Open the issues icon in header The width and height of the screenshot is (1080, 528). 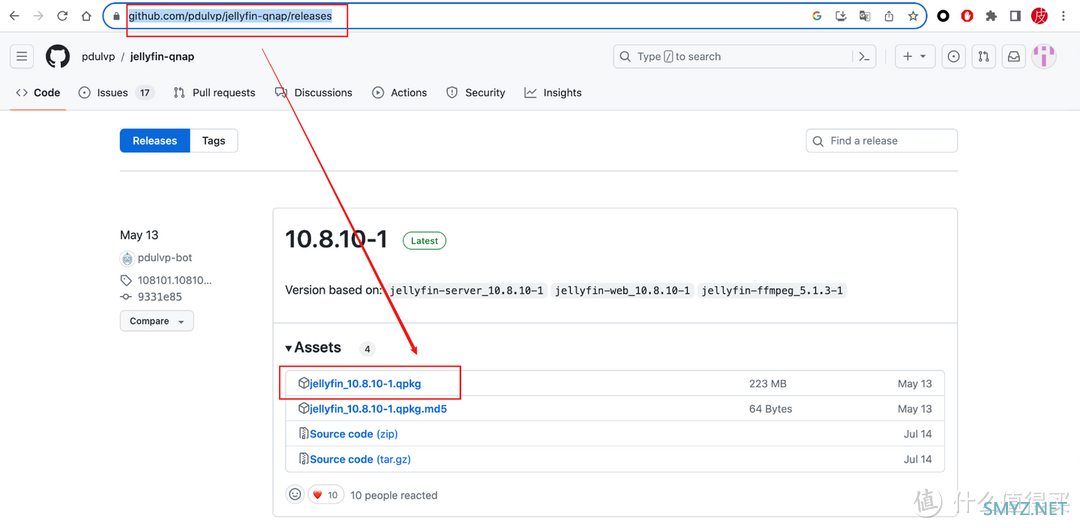click(953, 56)
